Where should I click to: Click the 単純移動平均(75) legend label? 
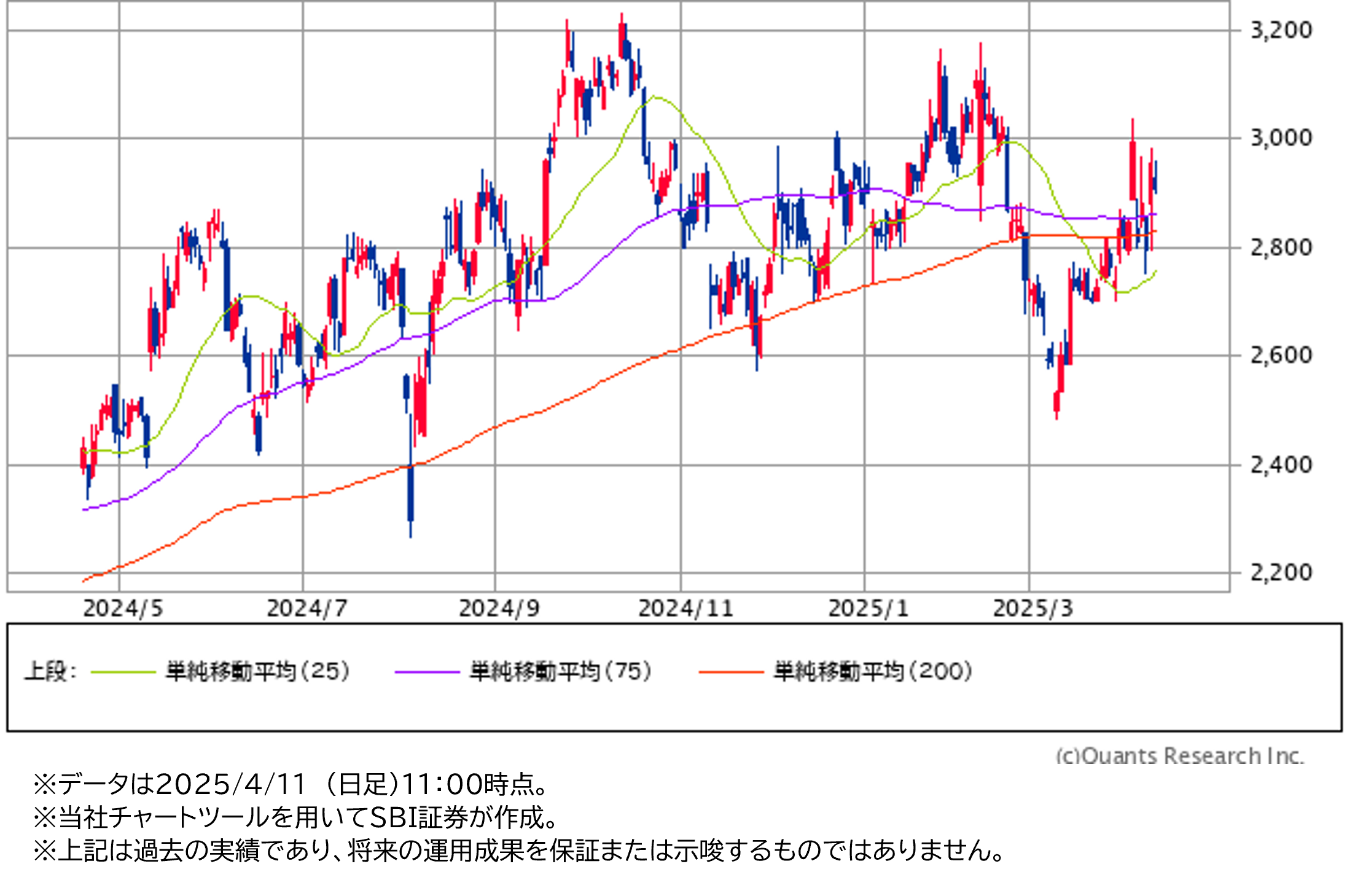coord(561,671)
